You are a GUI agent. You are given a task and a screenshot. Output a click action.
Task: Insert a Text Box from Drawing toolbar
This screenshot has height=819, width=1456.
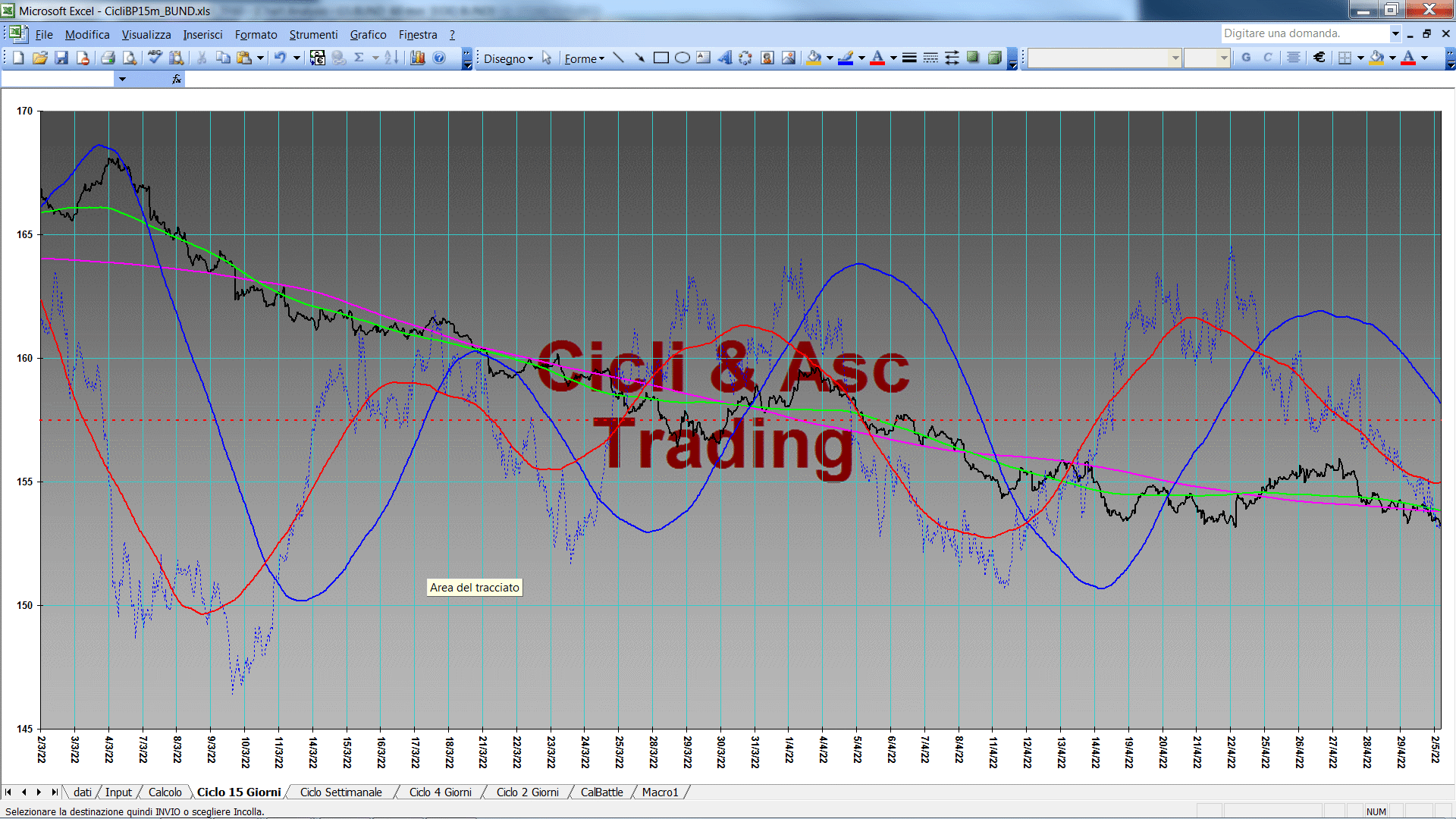(x=703, y=58)
